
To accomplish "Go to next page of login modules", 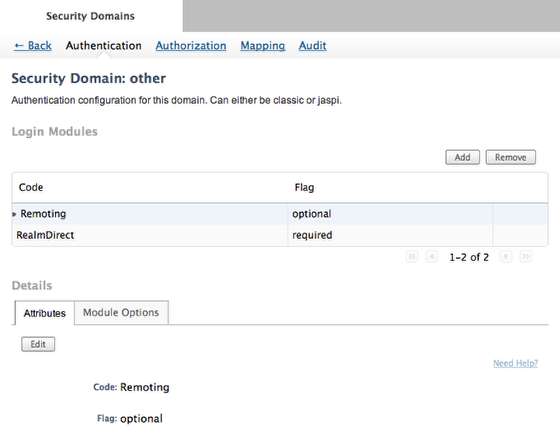I will point(506,257).
